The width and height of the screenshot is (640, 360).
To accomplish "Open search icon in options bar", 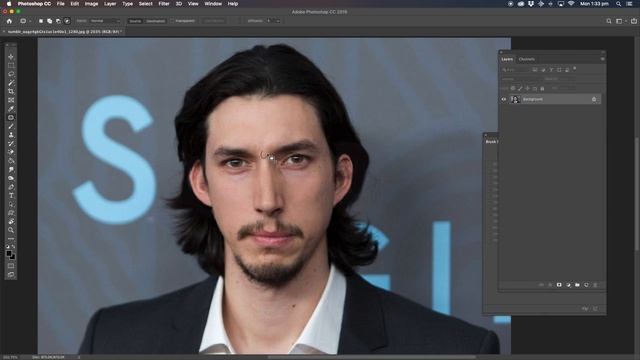I will [609, 21].
